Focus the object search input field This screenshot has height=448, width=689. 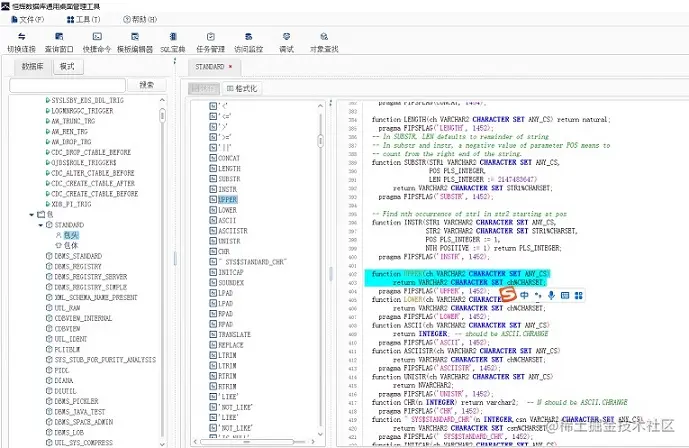click(x=67, y=85)
